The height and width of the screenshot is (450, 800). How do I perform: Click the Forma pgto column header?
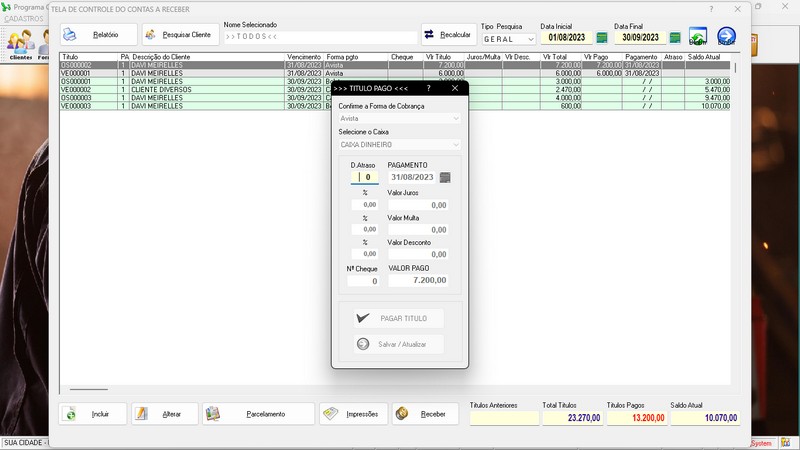click(356, 57)
